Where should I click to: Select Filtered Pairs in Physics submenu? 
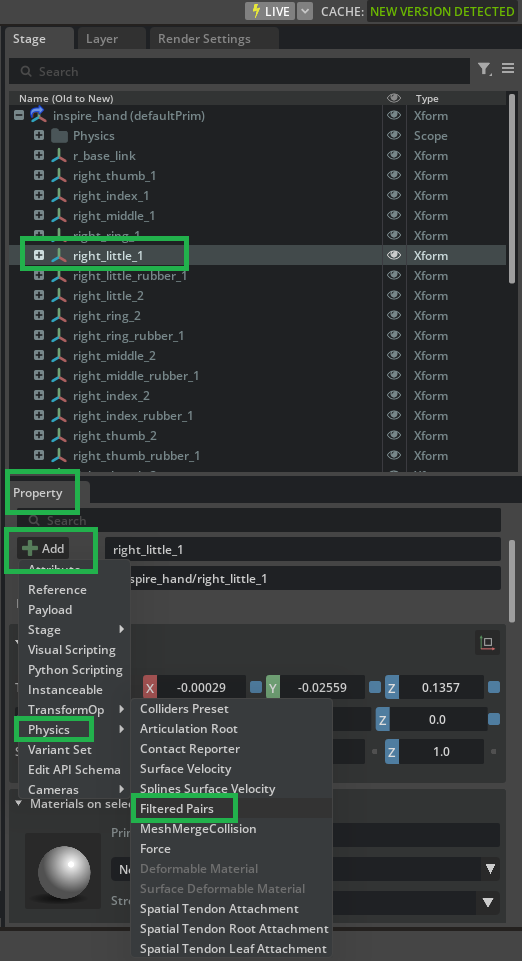pos(176,808)
